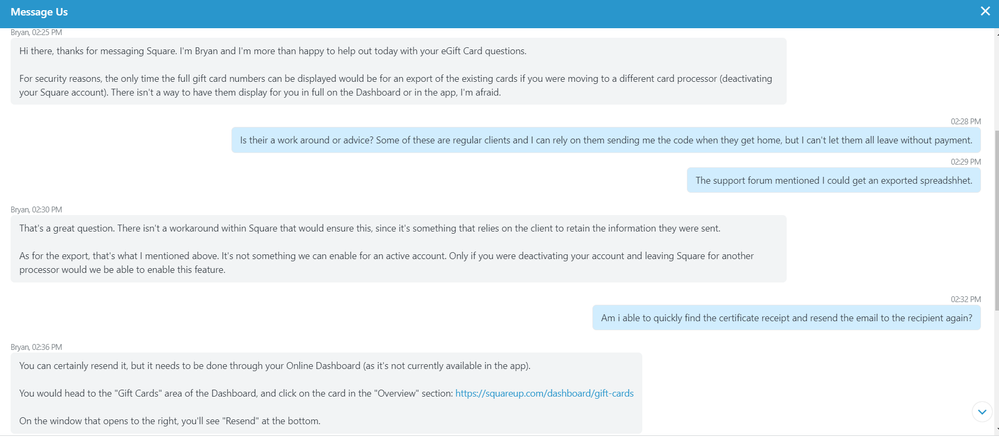The height and width of the screenshot is (437, 999).
Task: Click the 02:32 PM message timestamp
Action: (966, 298)
